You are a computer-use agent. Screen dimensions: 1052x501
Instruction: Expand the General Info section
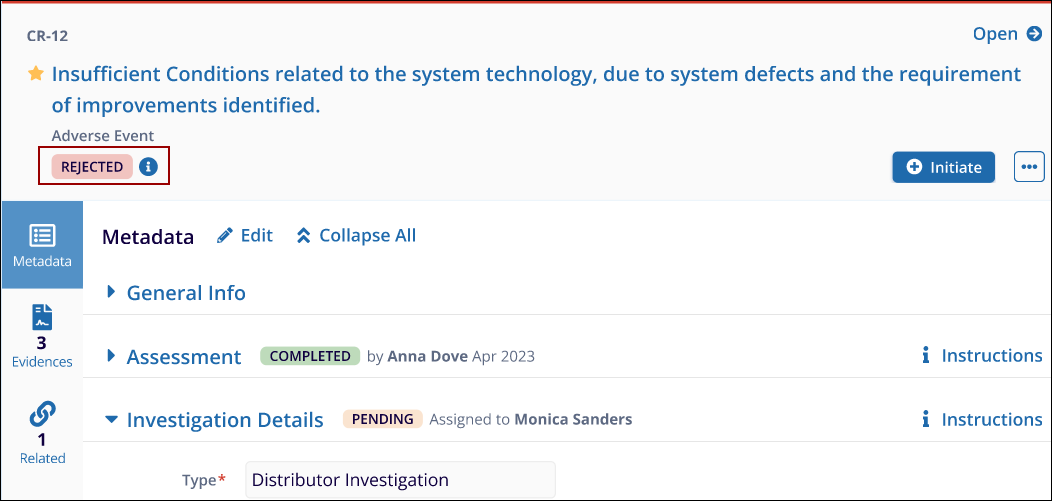click(112, 293)
